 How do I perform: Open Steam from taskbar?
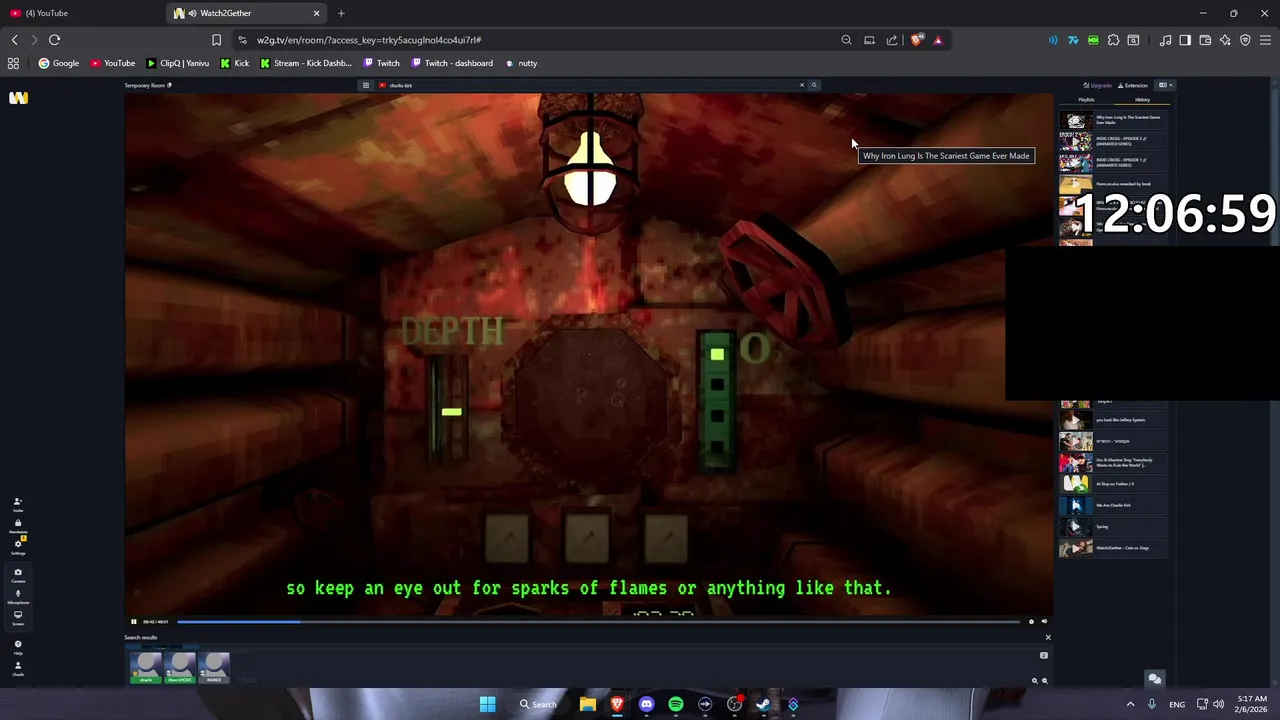763,704
